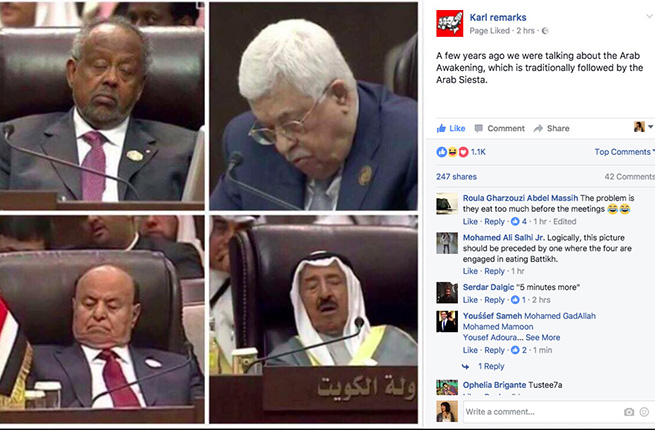
Task: Click the public globe icon by 2 hrs
Action: 545,31
